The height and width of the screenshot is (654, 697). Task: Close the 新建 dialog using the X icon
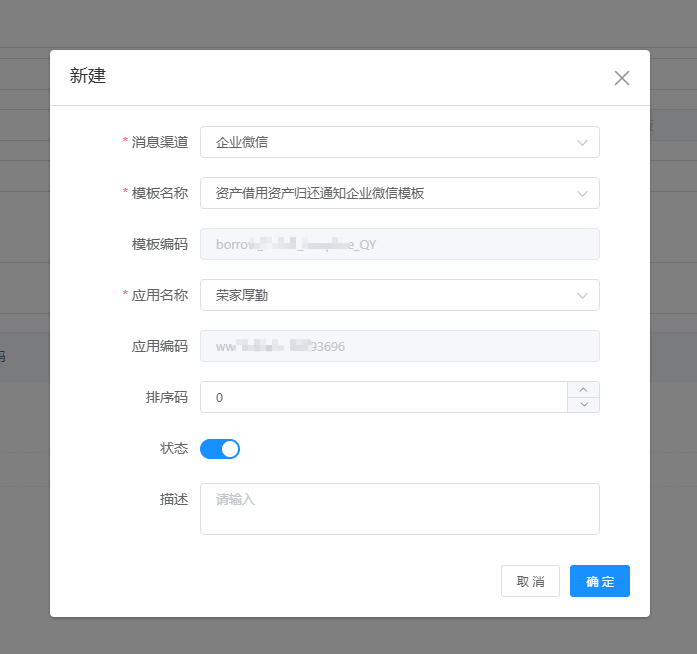click(x=622, y=78)
